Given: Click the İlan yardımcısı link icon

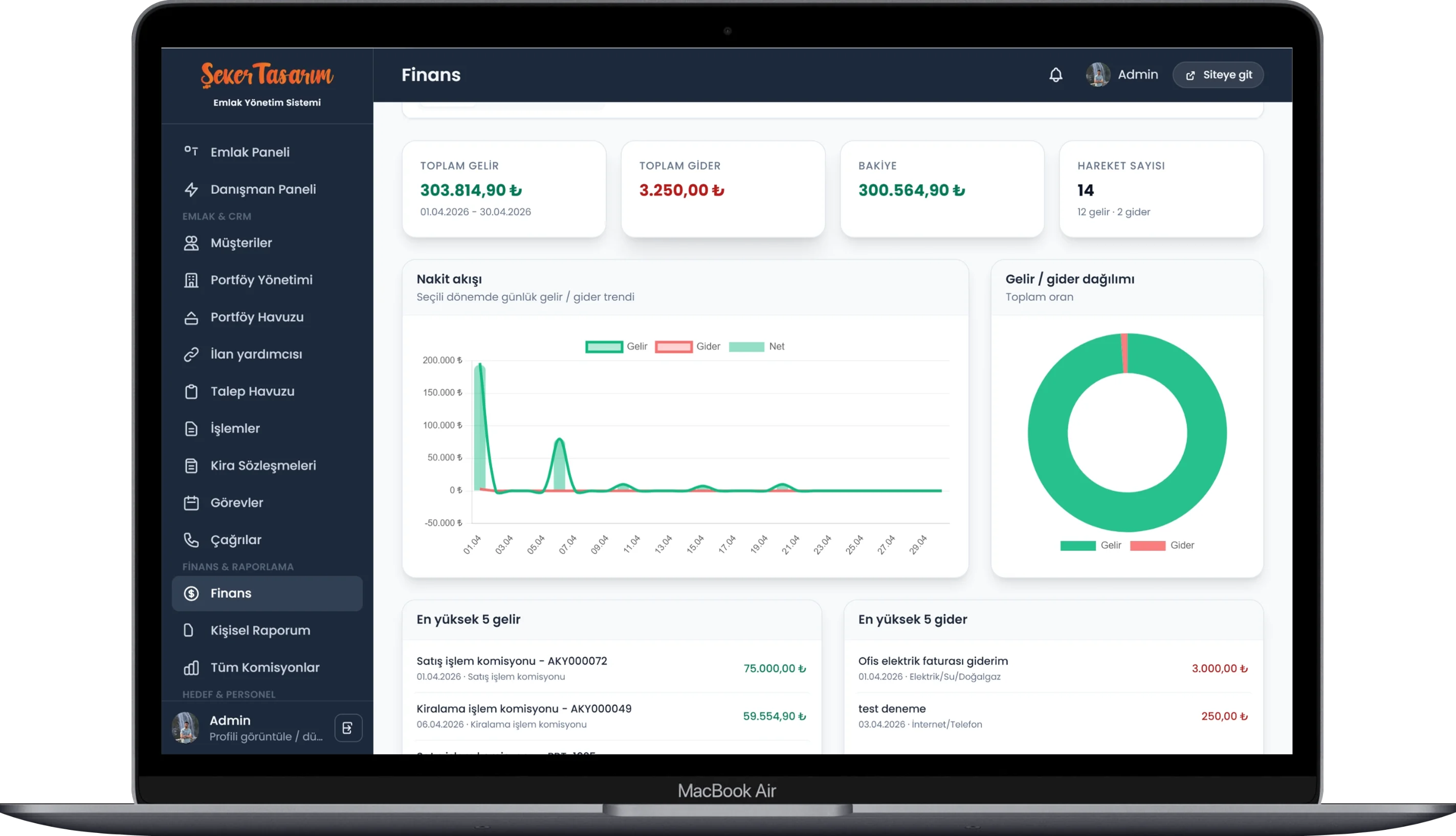Looking at the screenshot, I should point(191,354).
